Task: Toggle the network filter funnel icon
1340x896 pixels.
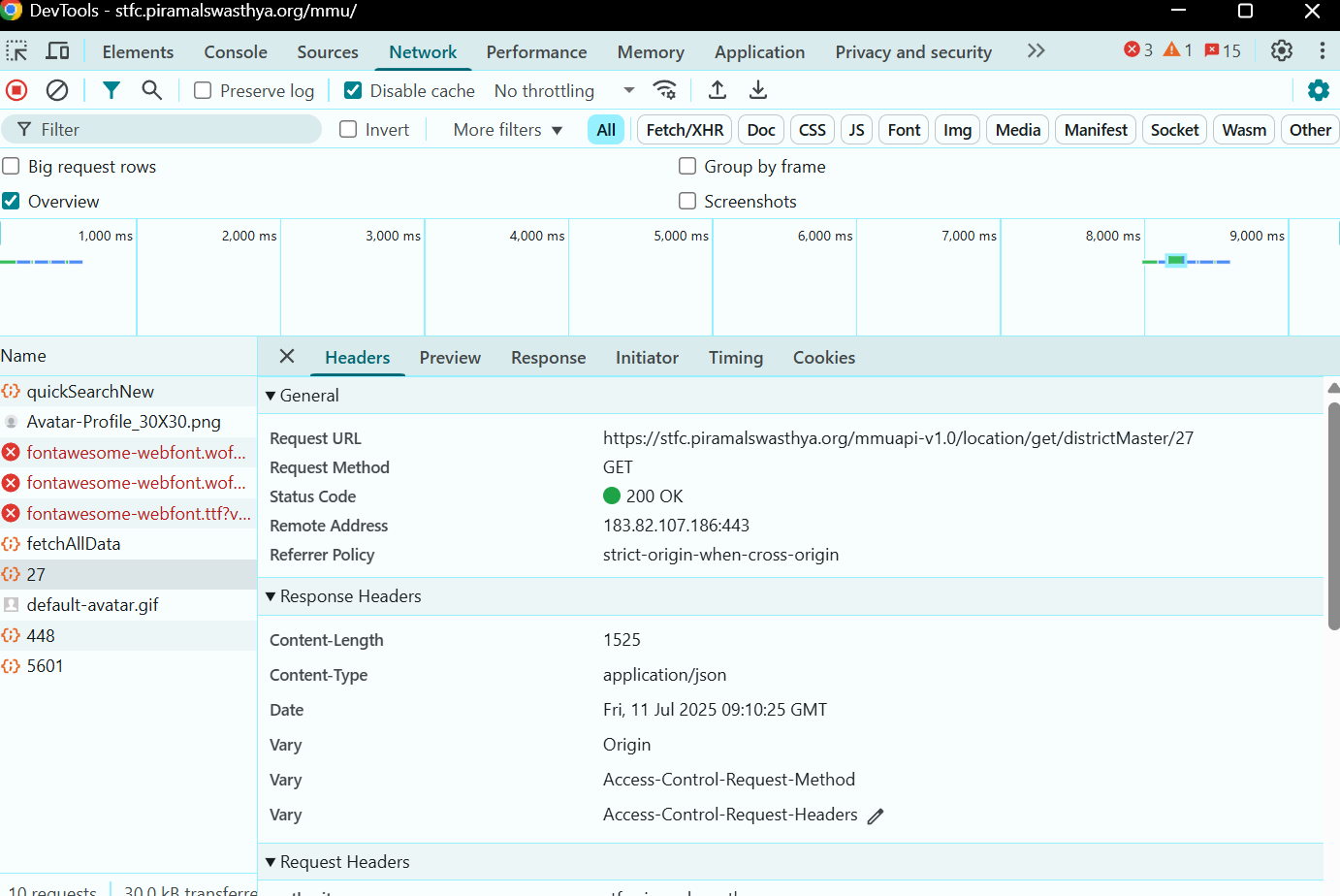Action: [112, 90]
